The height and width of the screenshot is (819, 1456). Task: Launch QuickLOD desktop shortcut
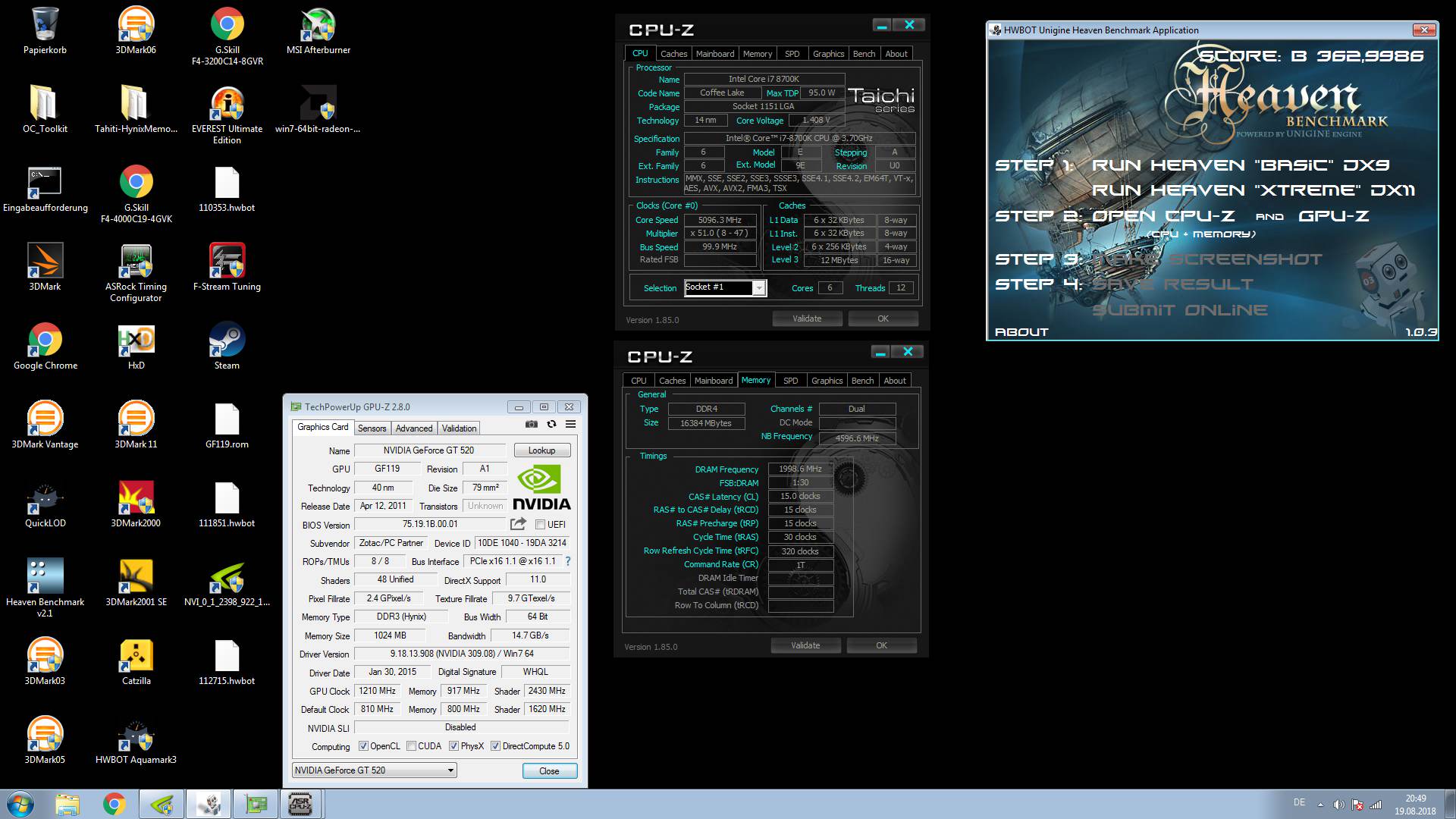(45, 504)
